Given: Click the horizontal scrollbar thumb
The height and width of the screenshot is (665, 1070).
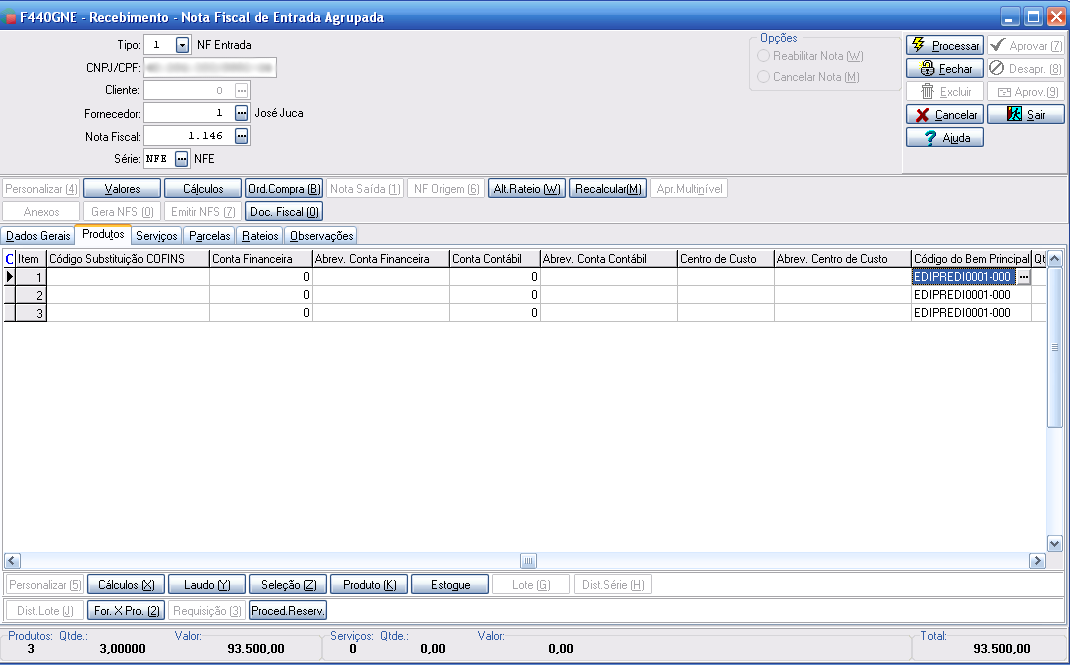Looking at the screenshot, I should click(528, 561).
